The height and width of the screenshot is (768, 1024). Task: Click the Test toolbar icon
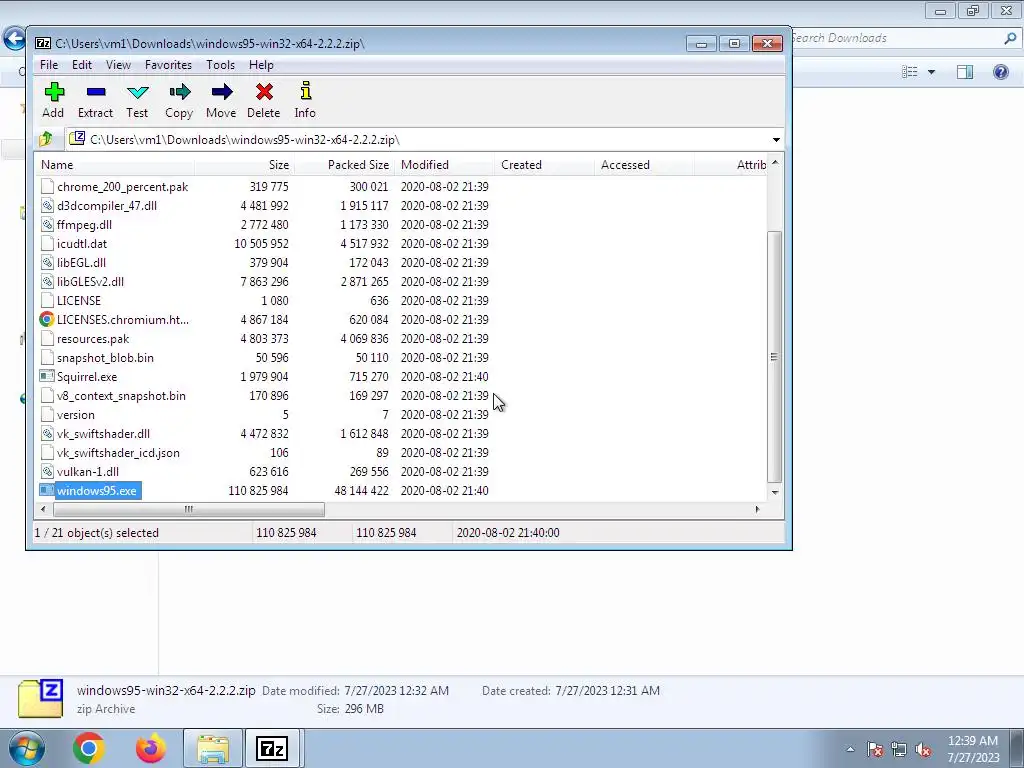click(x=138, y=92)
